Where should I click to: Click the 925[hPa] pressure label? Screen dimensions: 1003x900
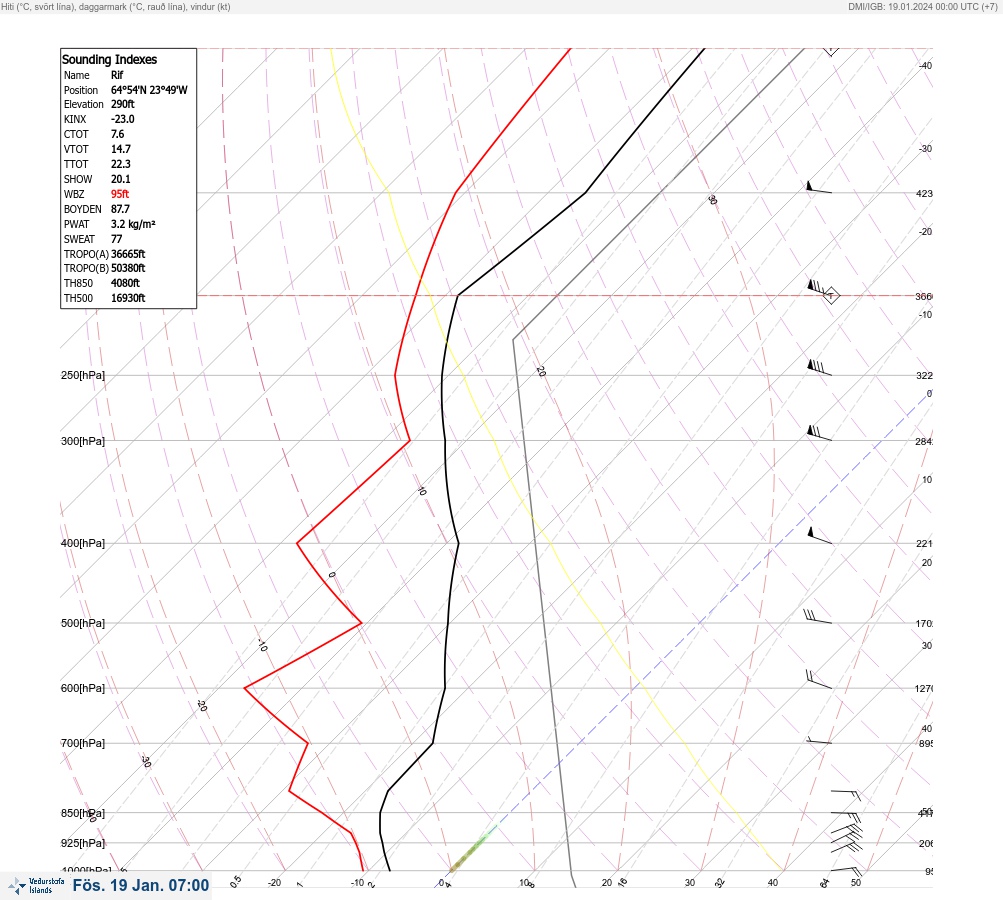83,843
